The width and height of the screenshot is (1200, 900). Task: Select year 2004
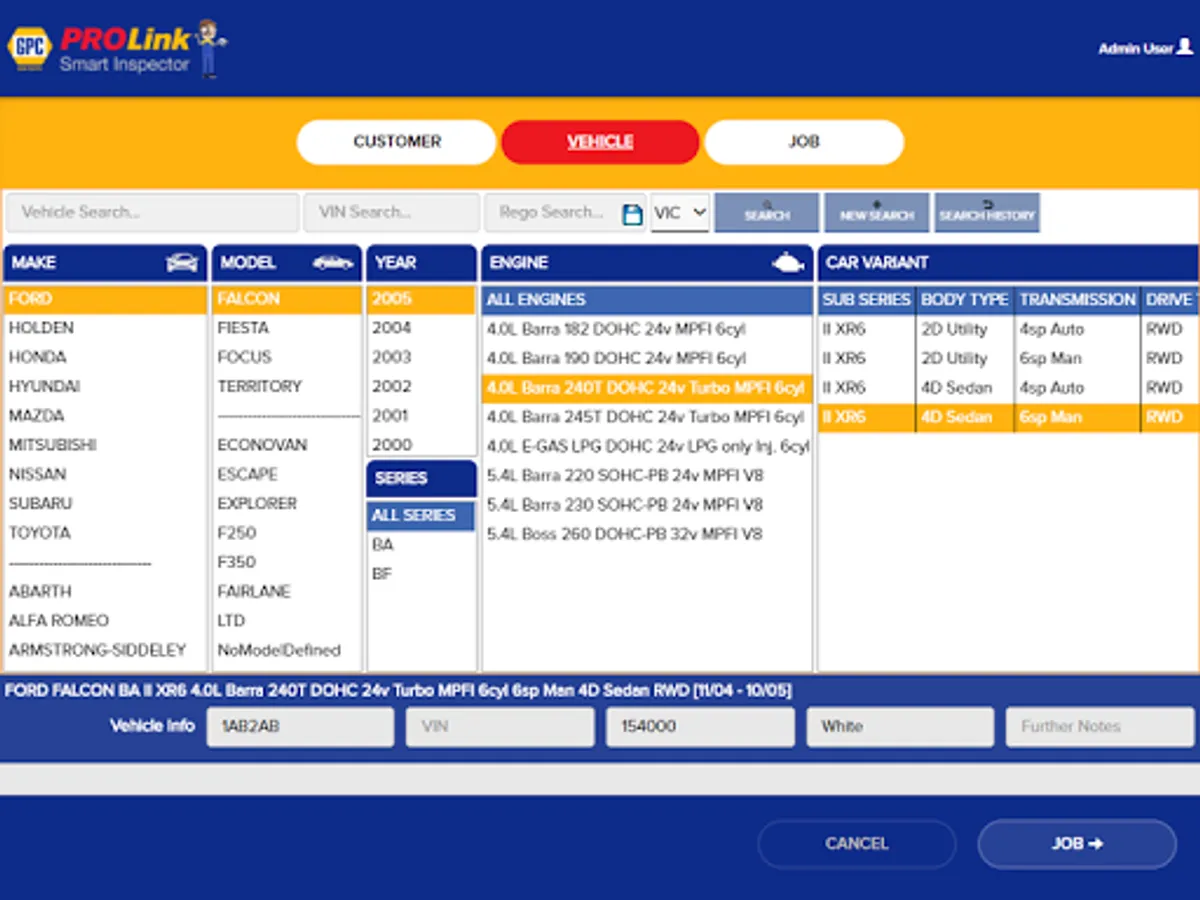[421, 328]
